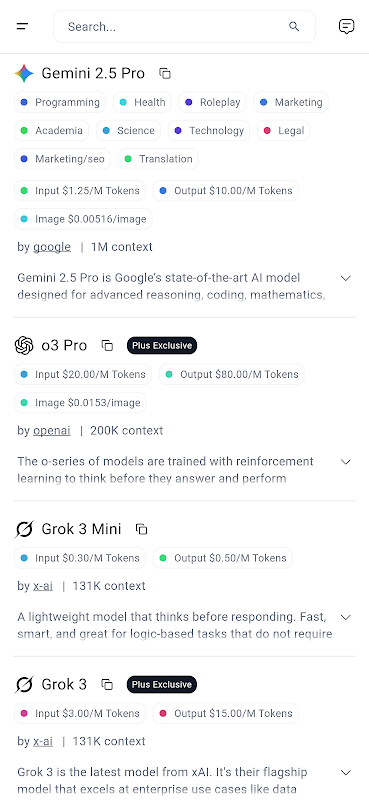Expand the Gemini 2.5 Pro description
Screen dimensions: 369x800
[x=346, y=278]
